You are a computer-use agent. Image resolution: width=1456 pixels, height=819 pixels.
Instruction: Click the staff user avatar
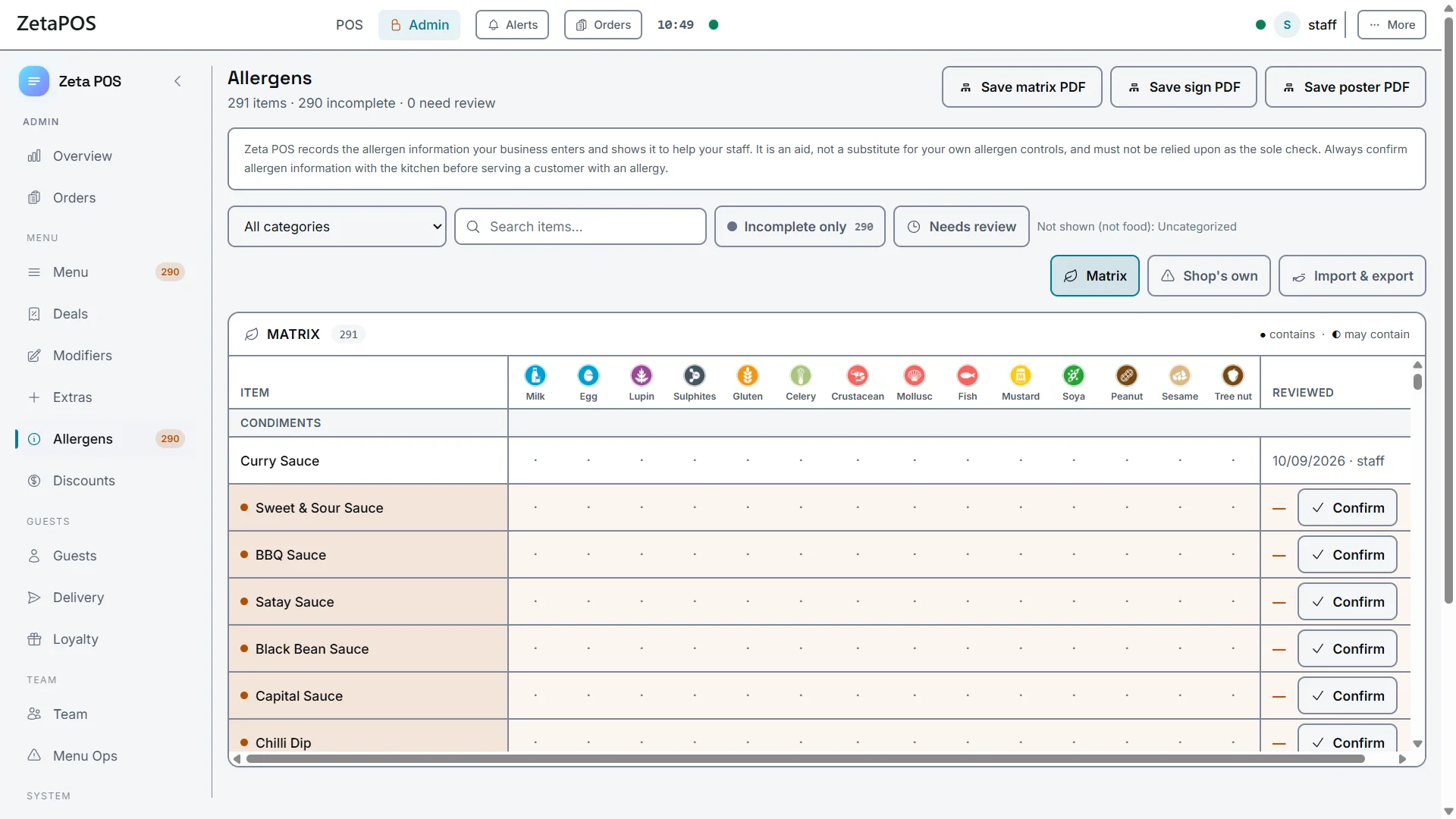tap(1287, 25)
